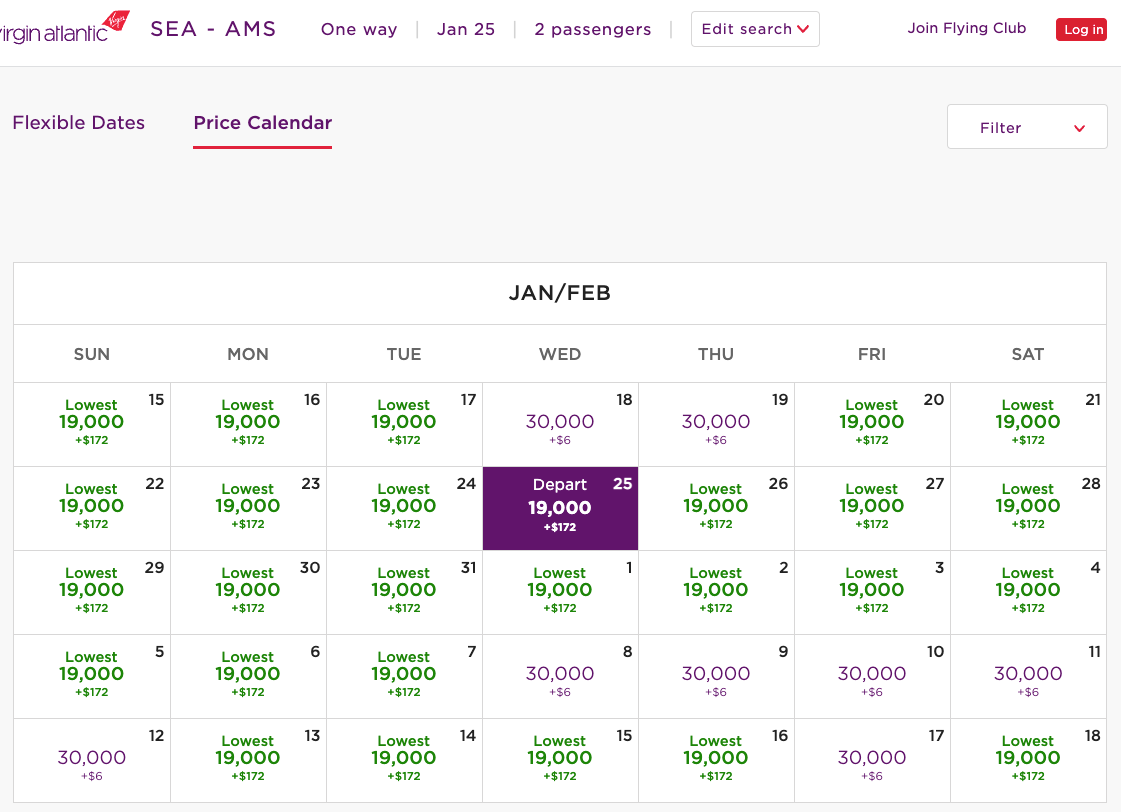
Task: Click the Virgin Atlantic logo
Action: pos(64,29)
